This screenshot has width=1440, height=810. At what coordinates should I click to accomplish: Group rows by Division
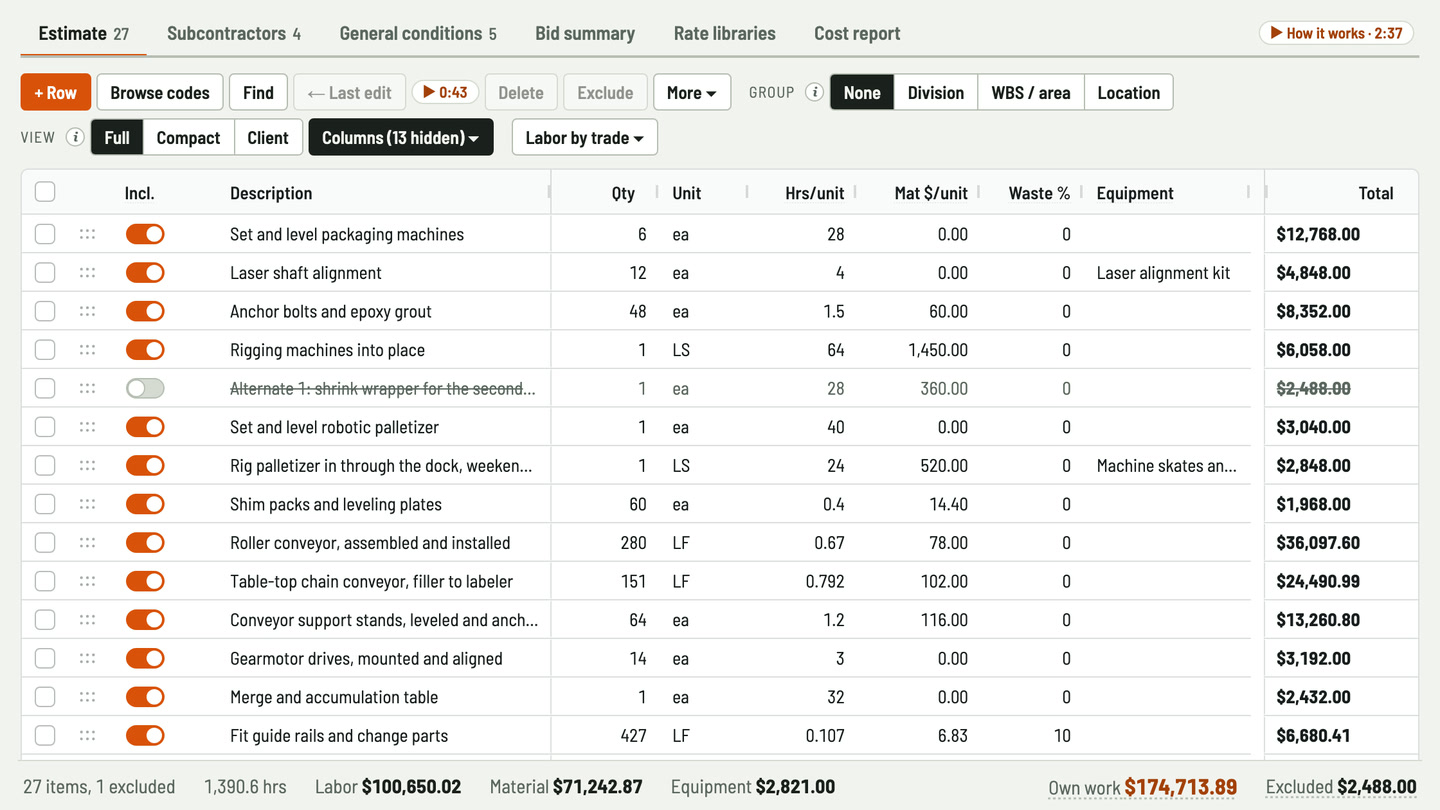tap(936, 92)
